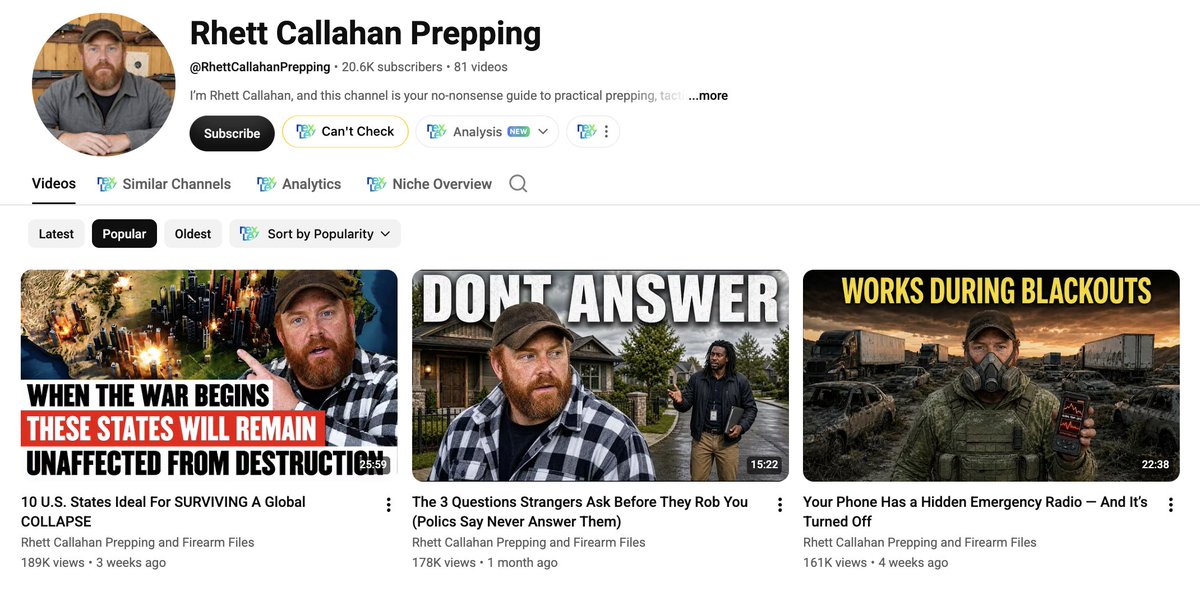
Task: Click channel name under 'Hidden Emergency Radio' video
Action: point(920,542)
